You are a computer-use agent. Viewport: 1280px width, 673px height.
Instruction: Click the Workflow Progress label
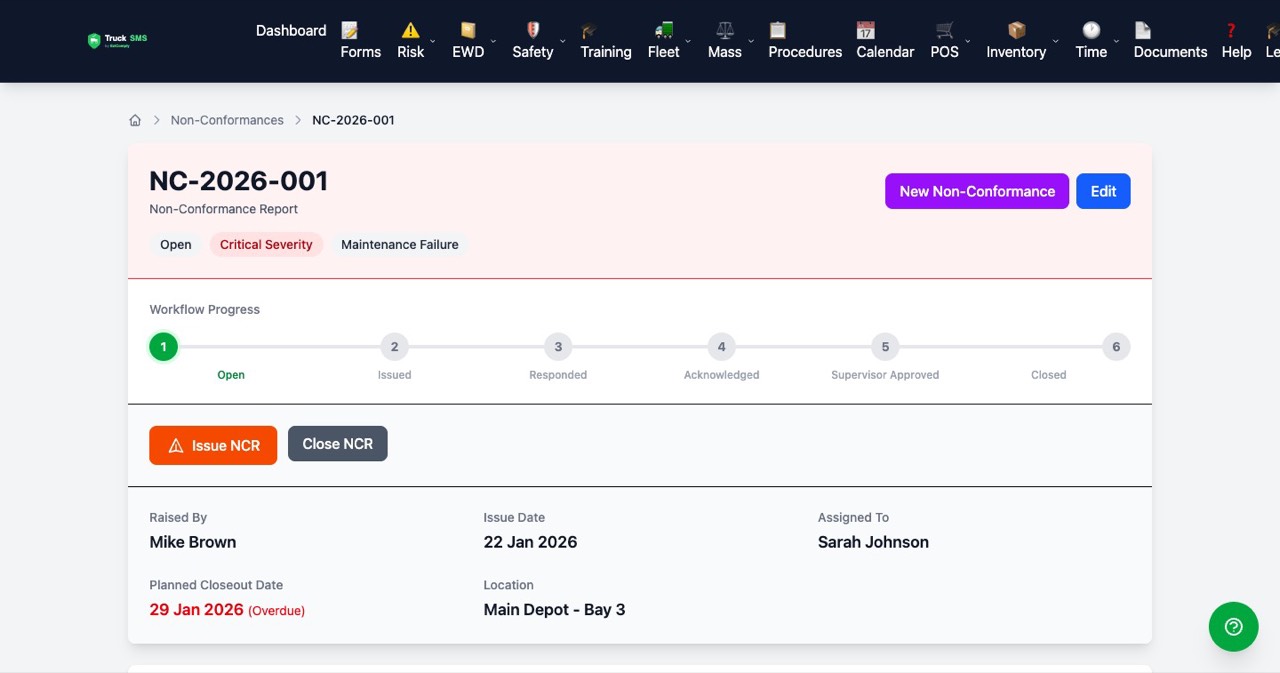click(205, 310)
